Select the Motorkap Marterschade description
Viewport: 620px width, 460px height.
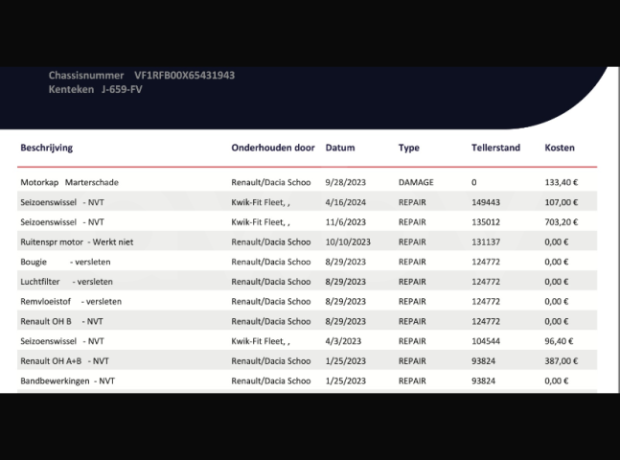tap(70, 182)
